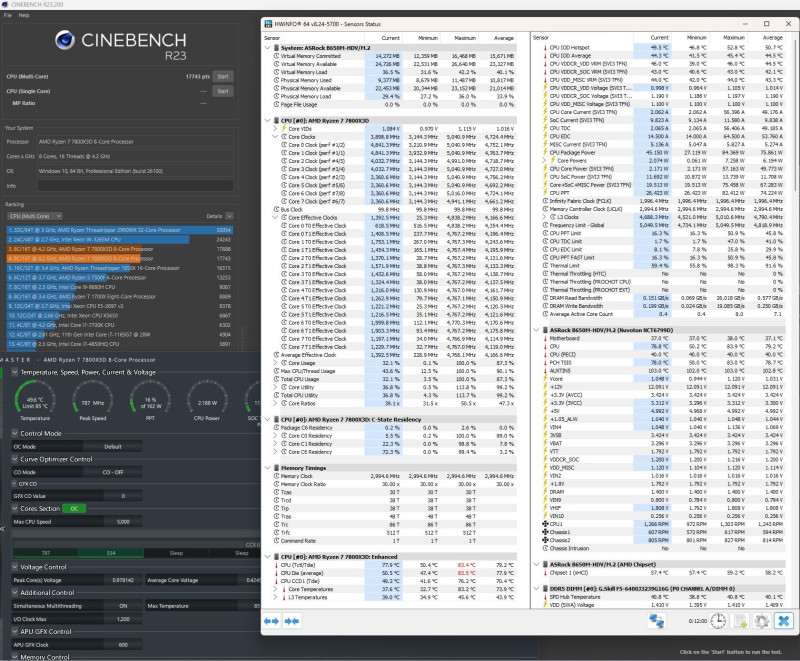Click the Chassis Intrusion sensor icon
Screen dimensions: 800x661
pyautogui.click(x=545, y=548)
